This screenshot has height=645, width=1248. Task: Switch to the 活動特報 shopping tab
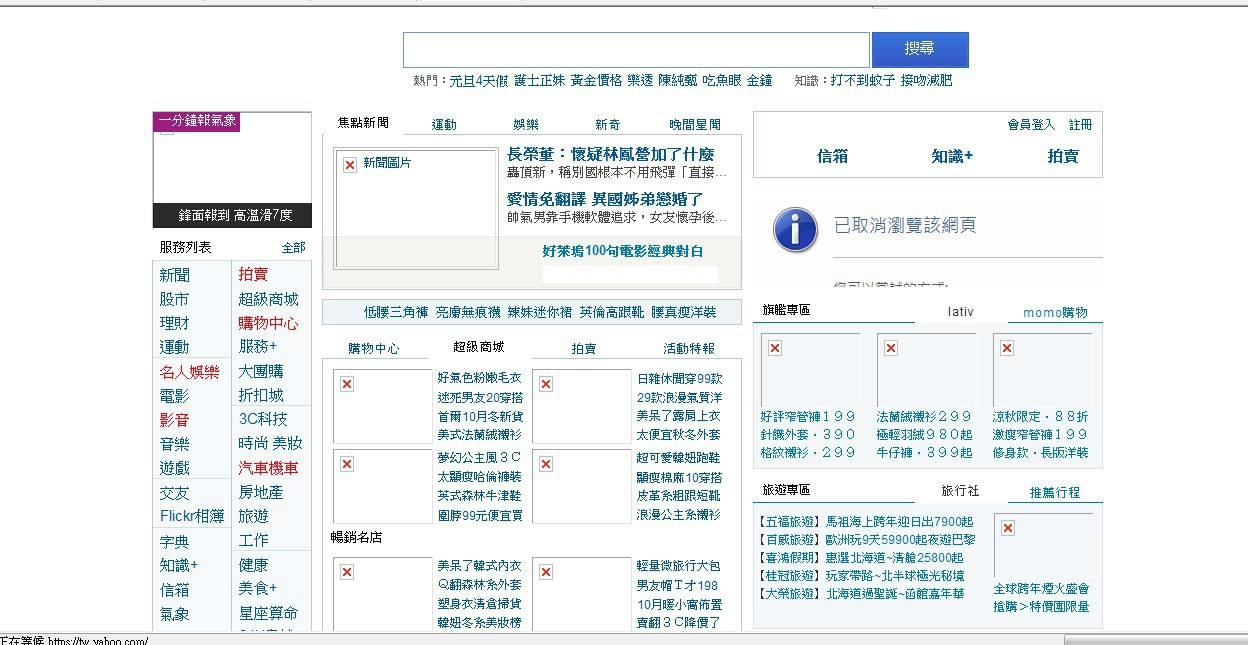(x=689, y=349)
